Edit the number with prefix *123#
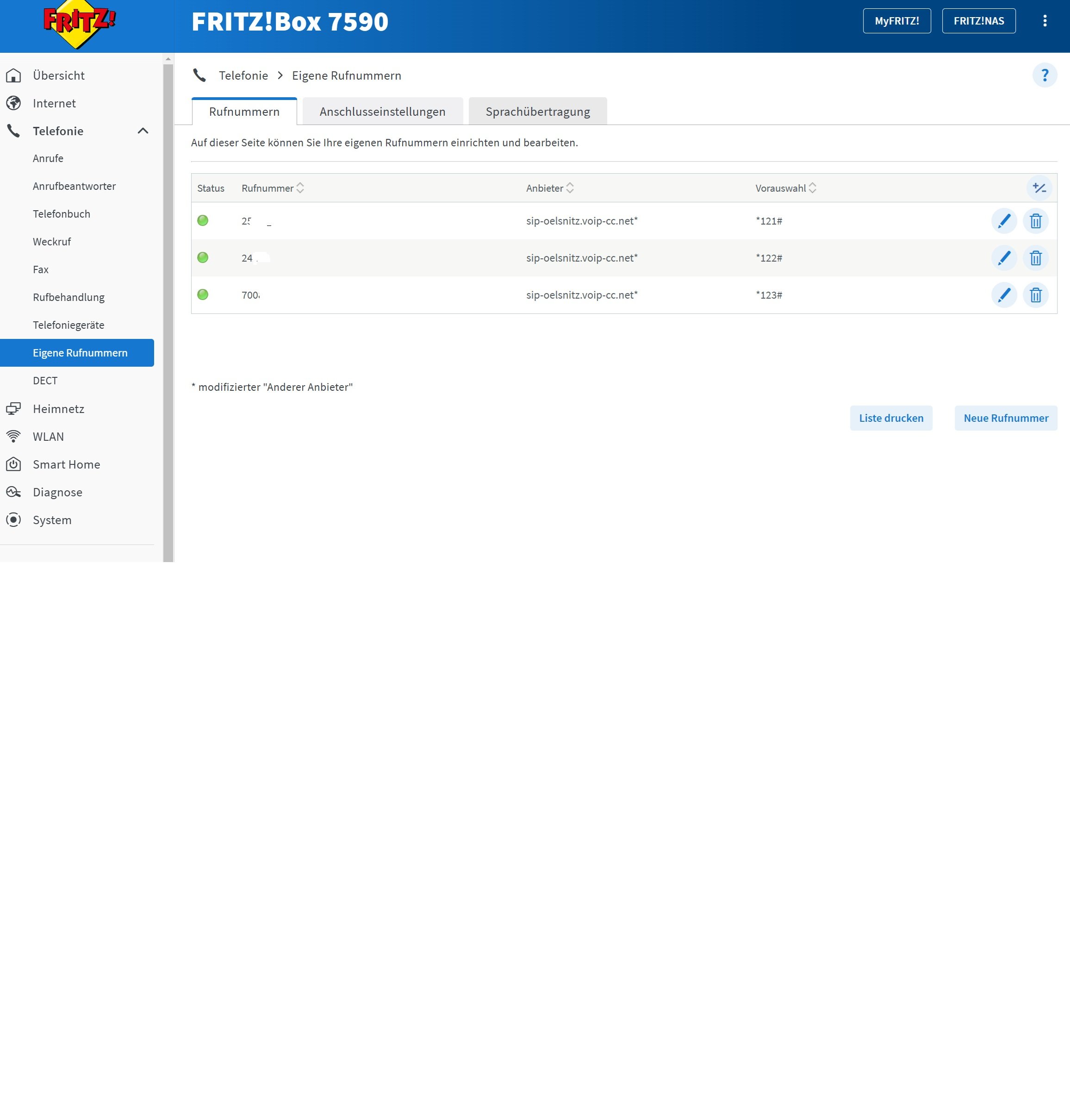Screen dimensions: 1070x1120 1004,295
